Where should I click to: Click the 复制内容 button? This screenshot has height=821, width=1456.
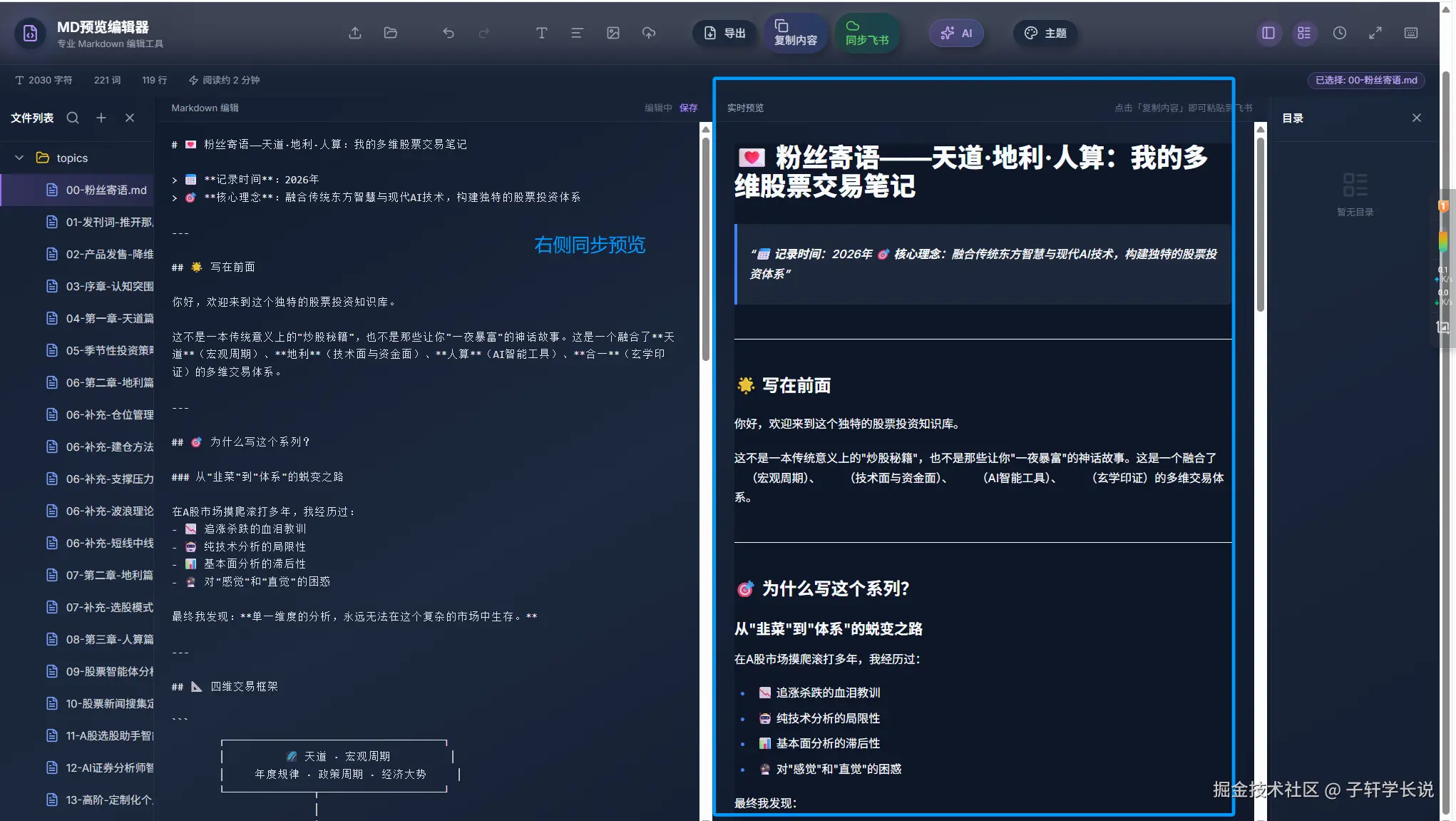(x=795, y=33)
